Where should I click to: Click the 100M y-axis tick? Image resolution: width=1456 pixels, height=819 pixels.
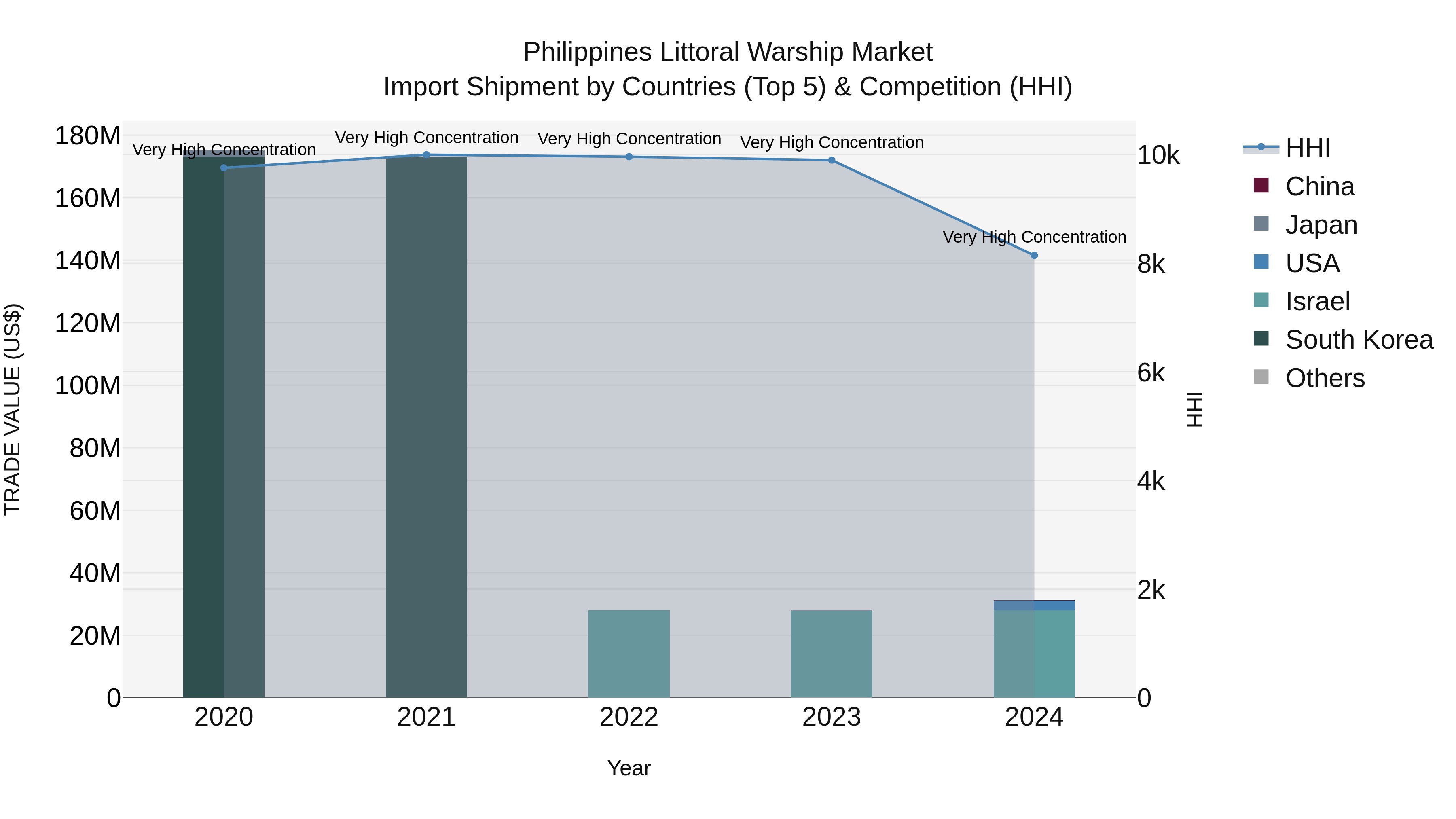tap(88, 386)
